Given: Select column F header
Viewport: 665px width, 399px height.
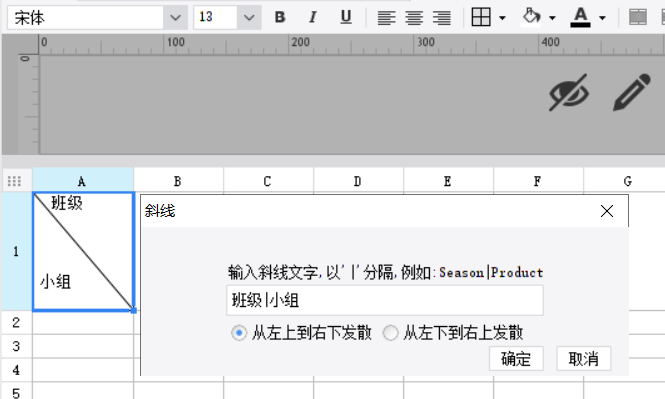Looking at the screenshot, I should [x=538, y=181].
